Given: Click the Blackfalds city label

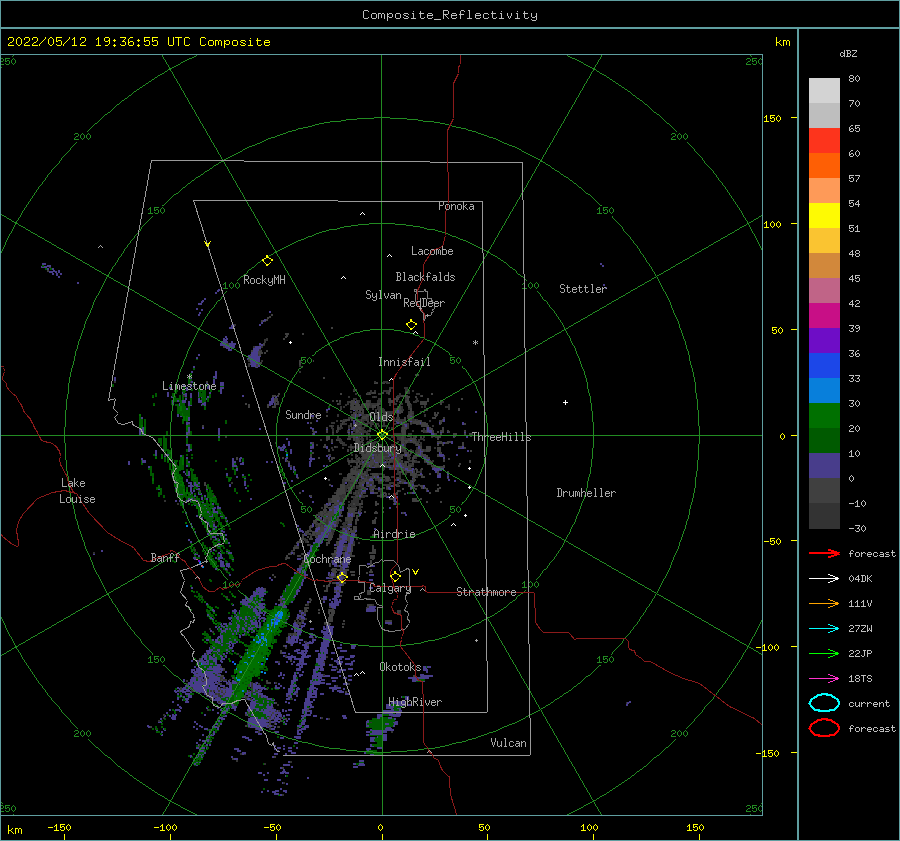Looking at the screenshot, I should [425, 277].
